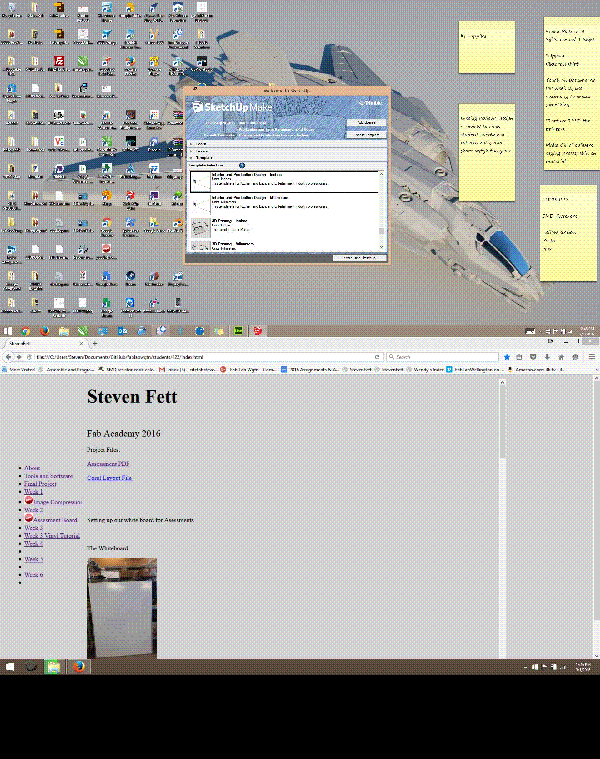Click the Steven Fett page heading

(132, 396)
